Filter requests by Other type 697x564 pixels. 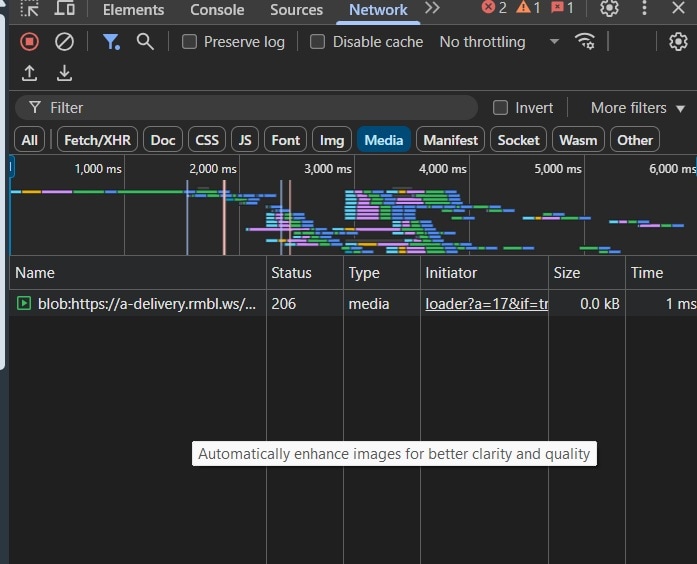[635, 140]
